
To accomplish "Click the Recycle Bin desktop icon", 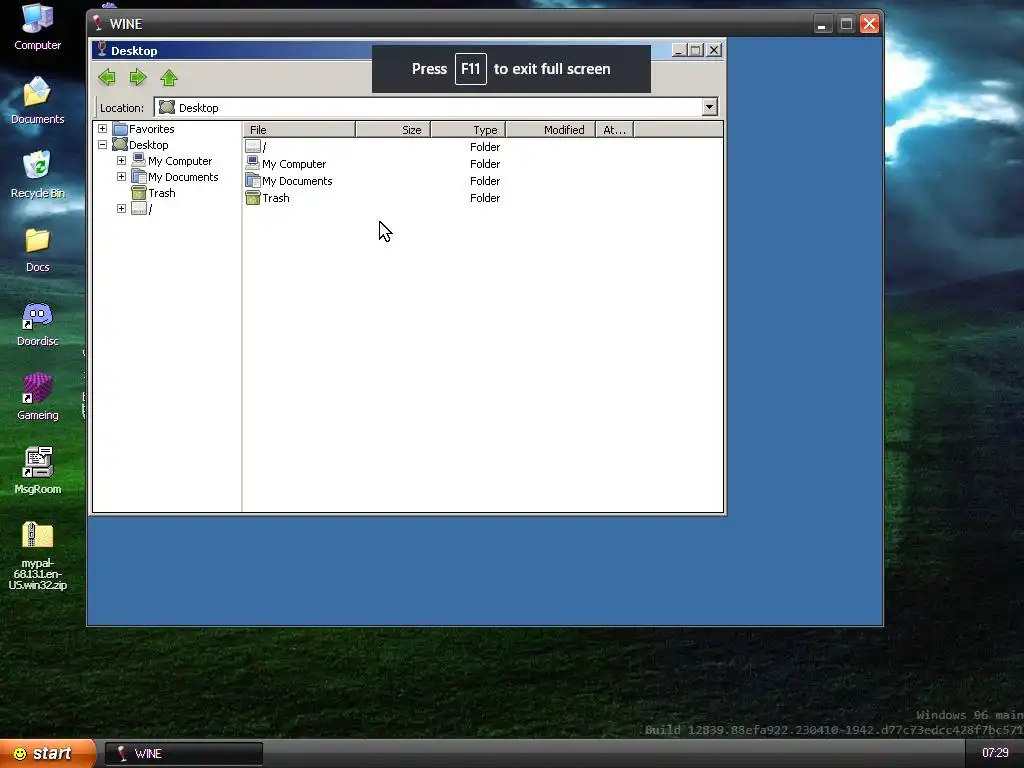I will (x=37, y=175).
